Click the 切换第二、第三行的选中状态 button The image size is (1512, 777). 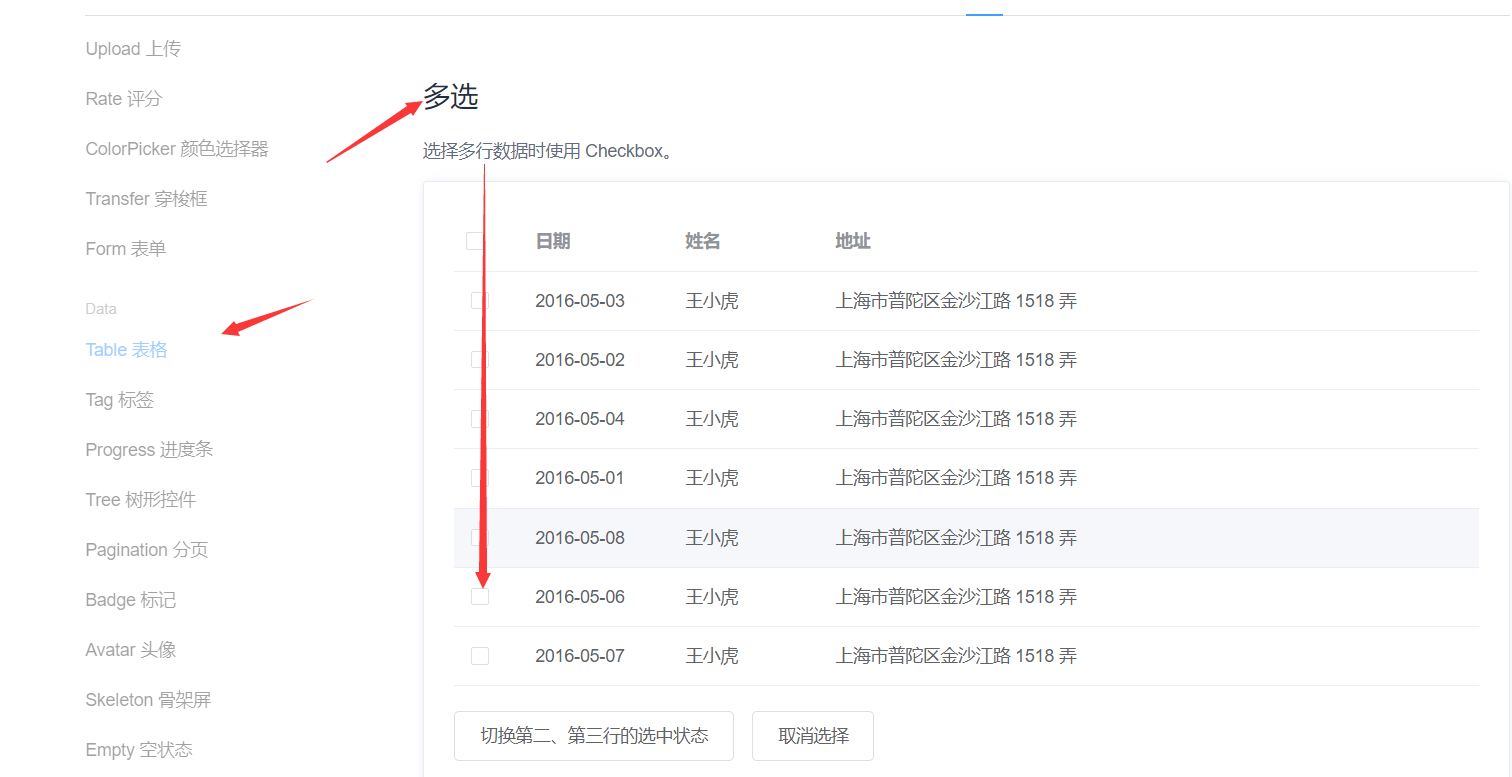[593, 734]
